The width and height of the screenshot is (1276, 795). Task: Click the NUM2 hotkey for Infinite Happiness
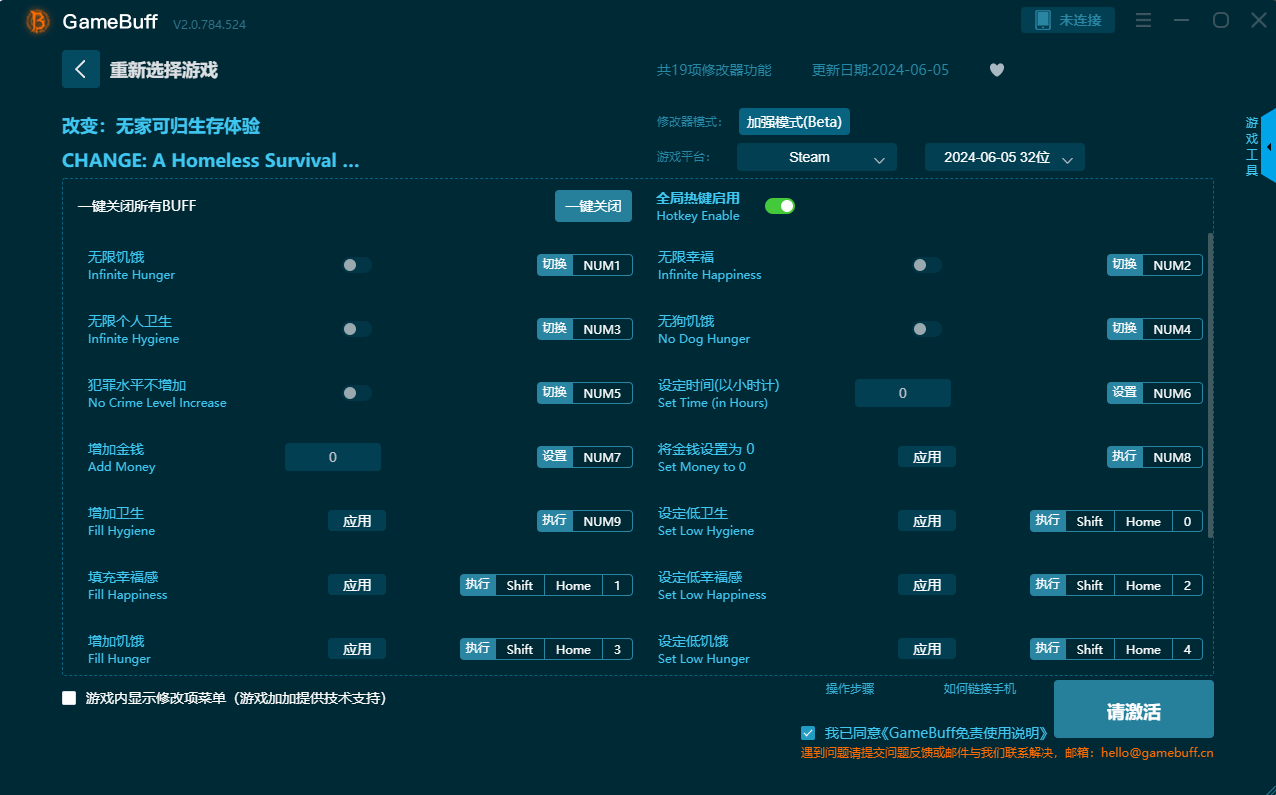point(1172,265)
